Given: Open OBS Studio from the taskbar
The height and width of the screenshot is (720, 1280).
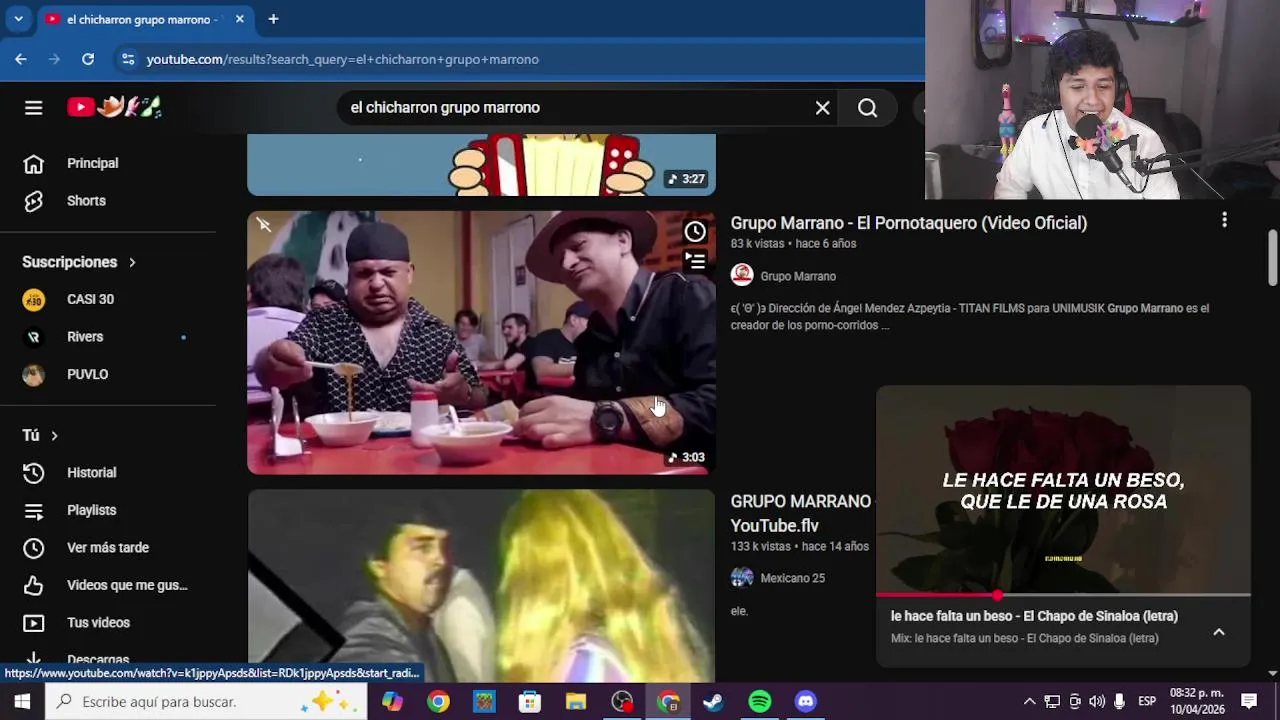Looking at the screenshot, I should (x=622, y=702).
